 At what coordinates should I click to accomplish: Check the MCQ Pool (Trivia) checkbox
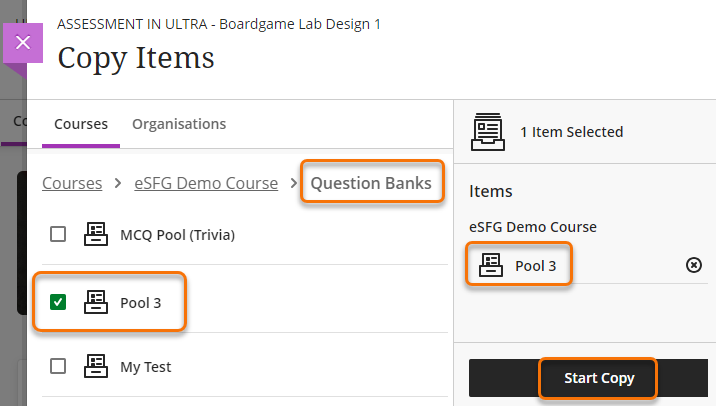[58, 234]
